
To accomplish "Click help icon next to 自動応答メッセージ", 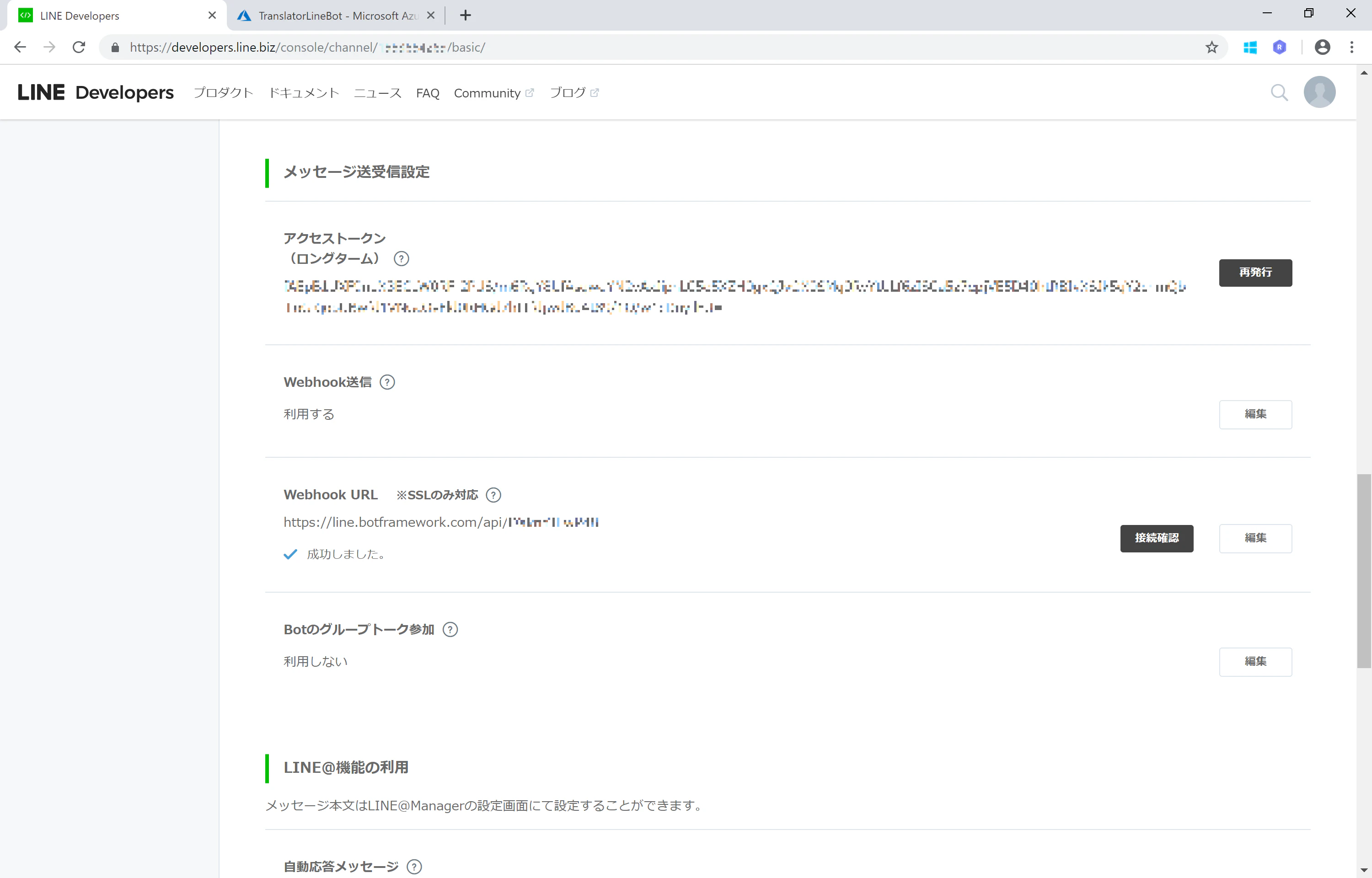I will pyautogui.click(x=414, y=867).
